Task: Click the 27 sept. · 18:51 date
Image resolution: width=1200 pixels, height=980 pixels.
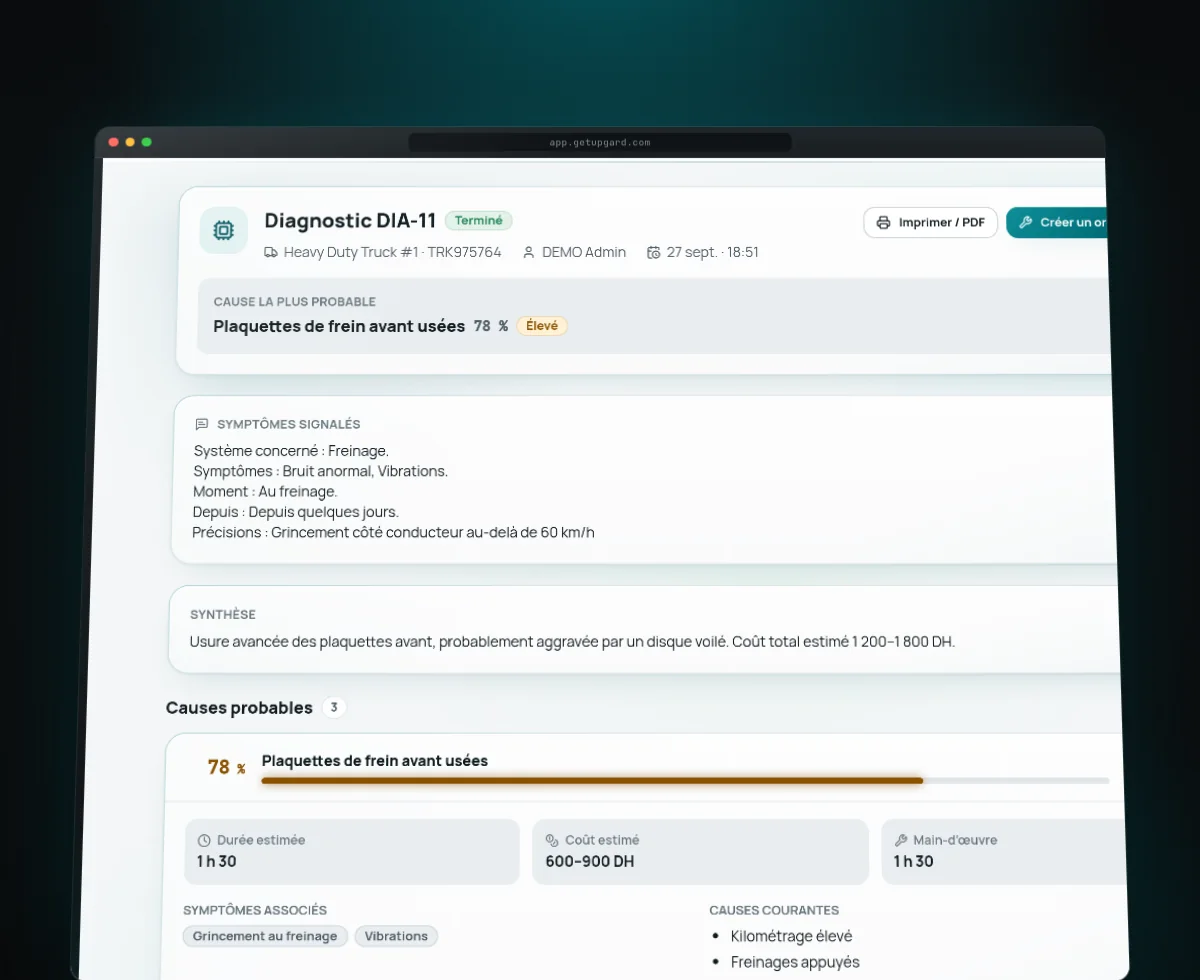Action: 712,252
